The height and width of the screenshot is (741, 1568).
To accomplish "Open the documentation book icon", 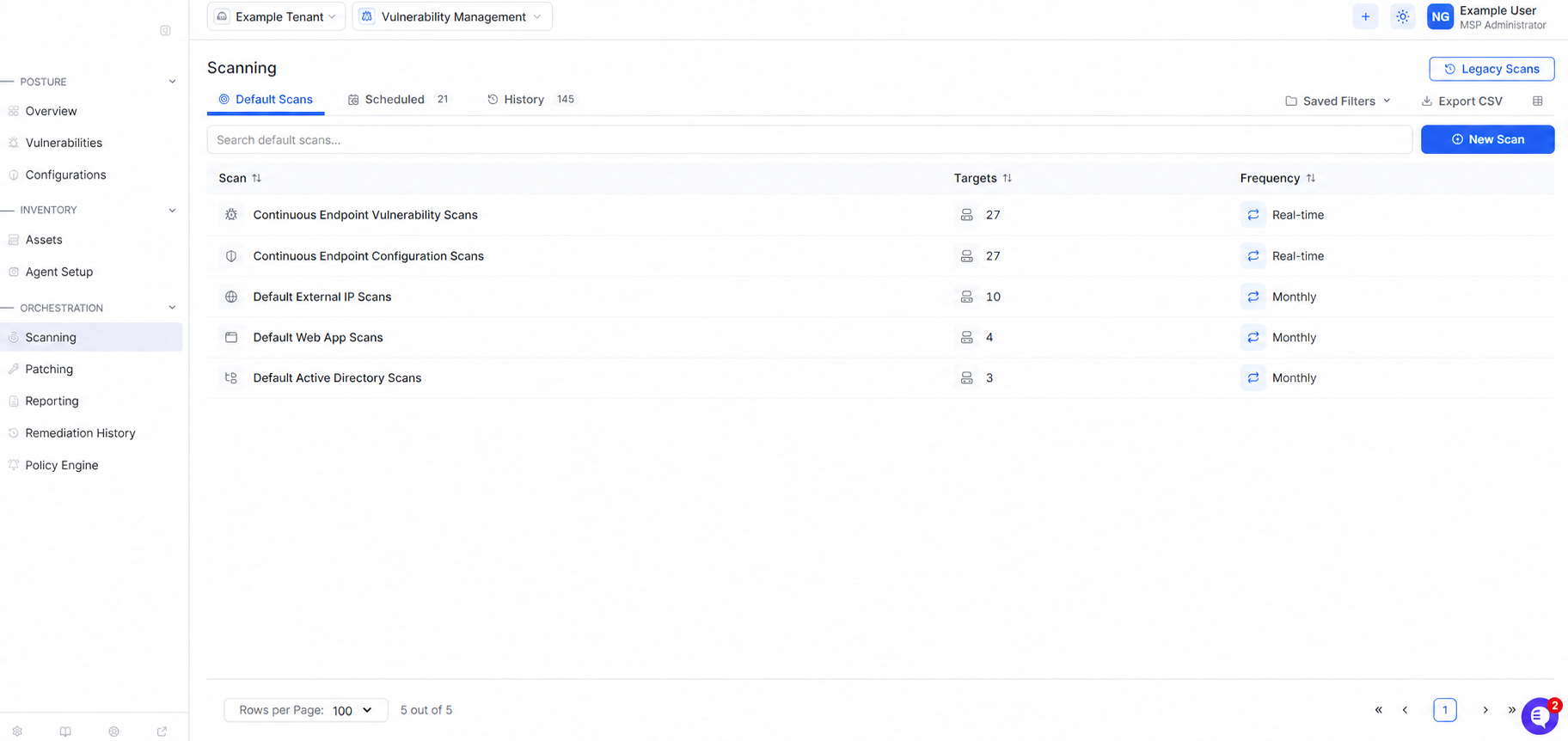I will (x=65, y=732).
